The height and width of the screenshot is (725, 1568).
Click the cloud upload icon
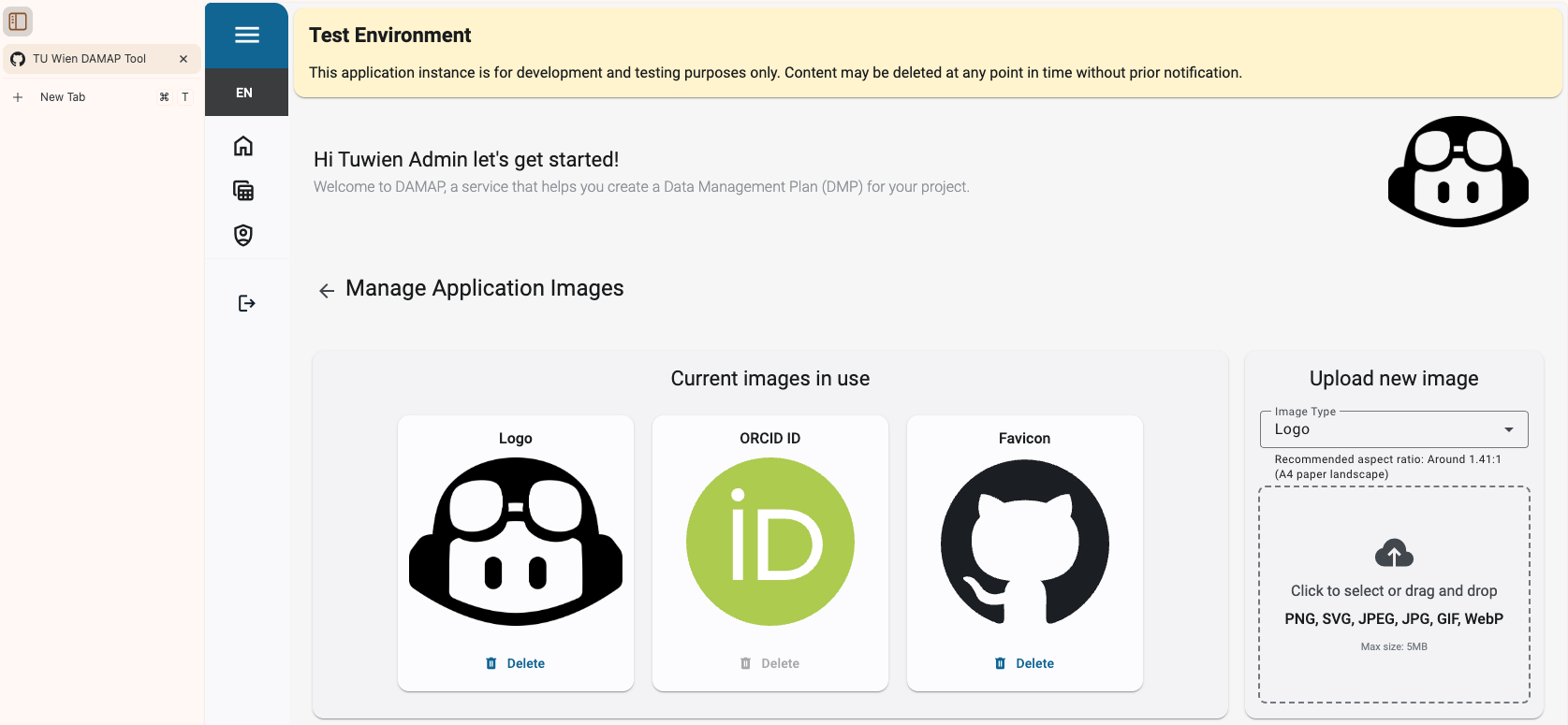1394,554
